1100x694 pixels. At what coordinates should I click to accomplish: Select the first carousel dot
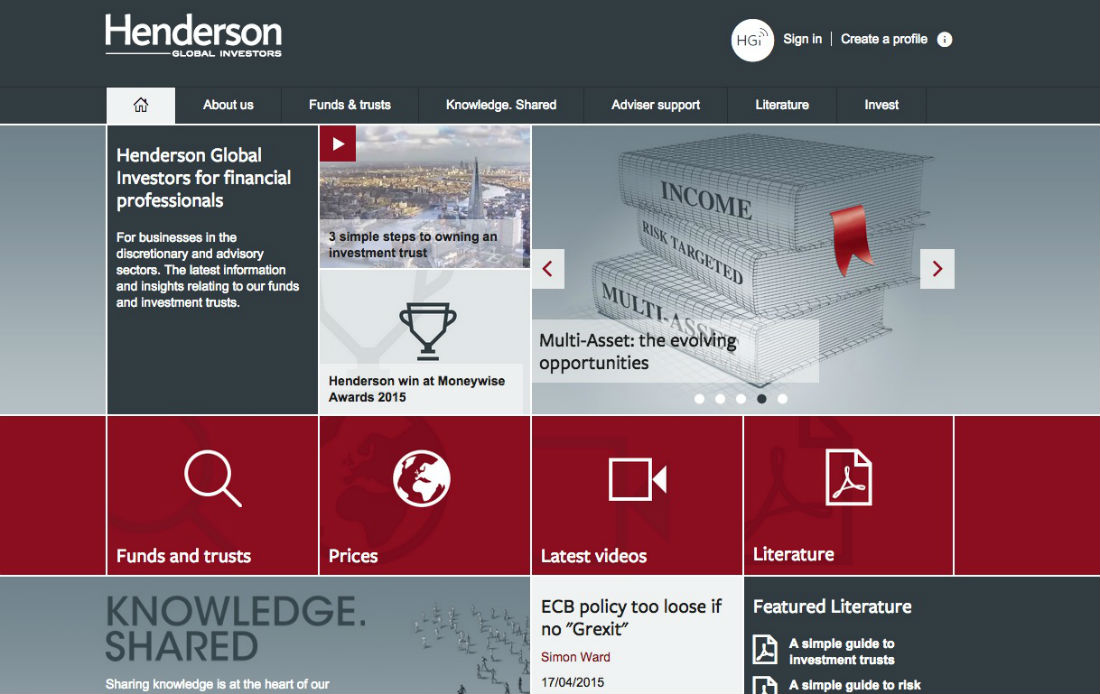(x=699, y=399)
